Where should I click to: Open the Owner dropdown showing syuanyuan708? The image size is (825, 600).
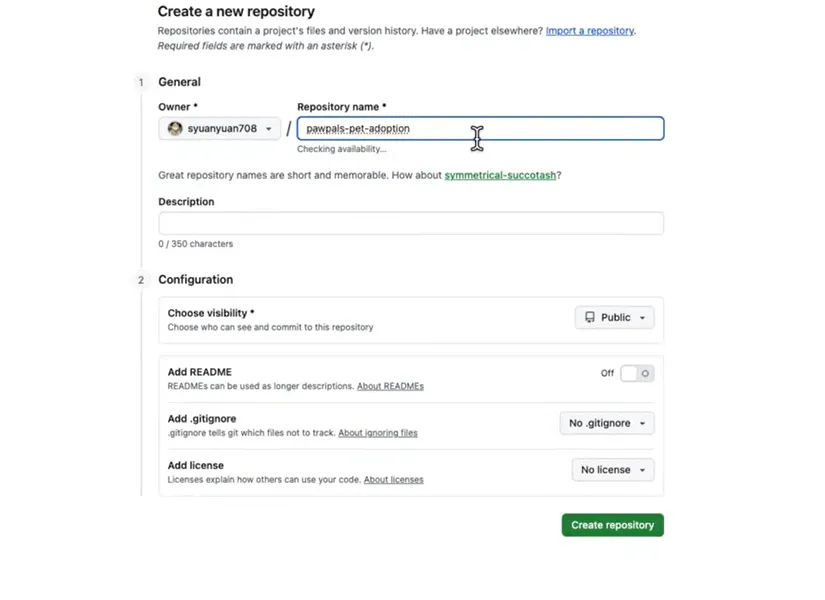pos(219,129)
